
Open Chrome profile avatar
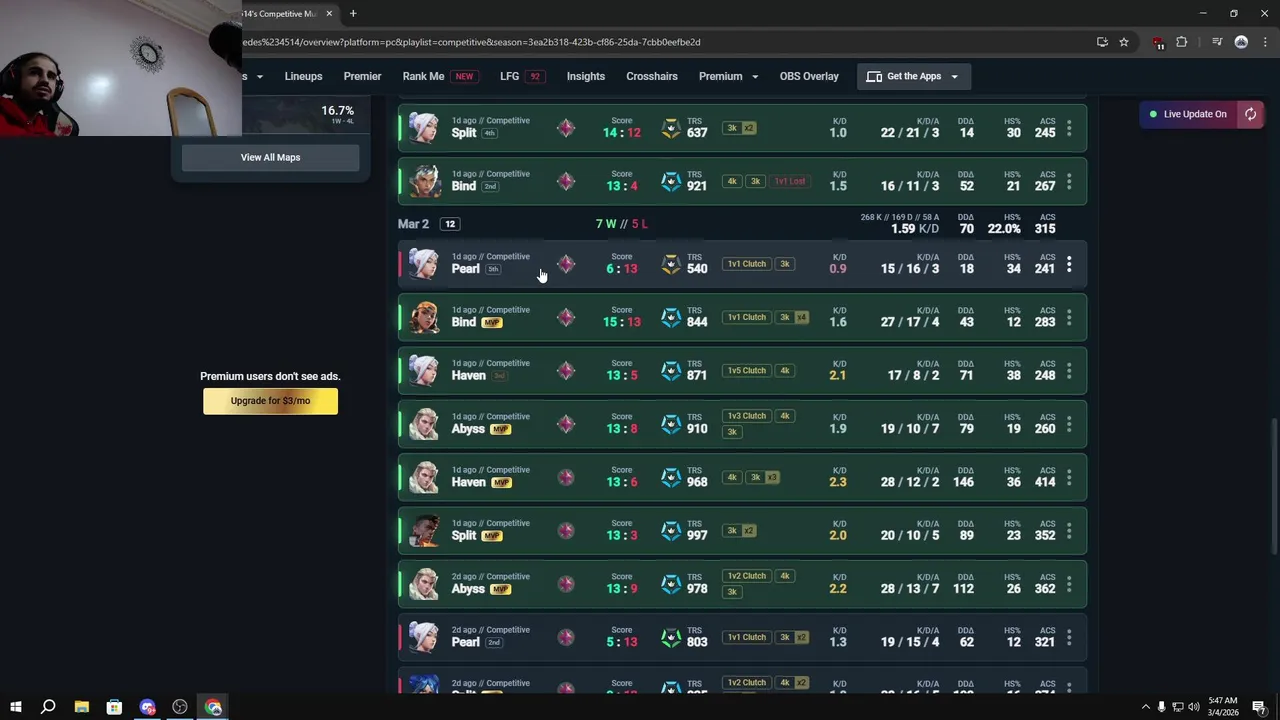click(x=1241, y=42)
